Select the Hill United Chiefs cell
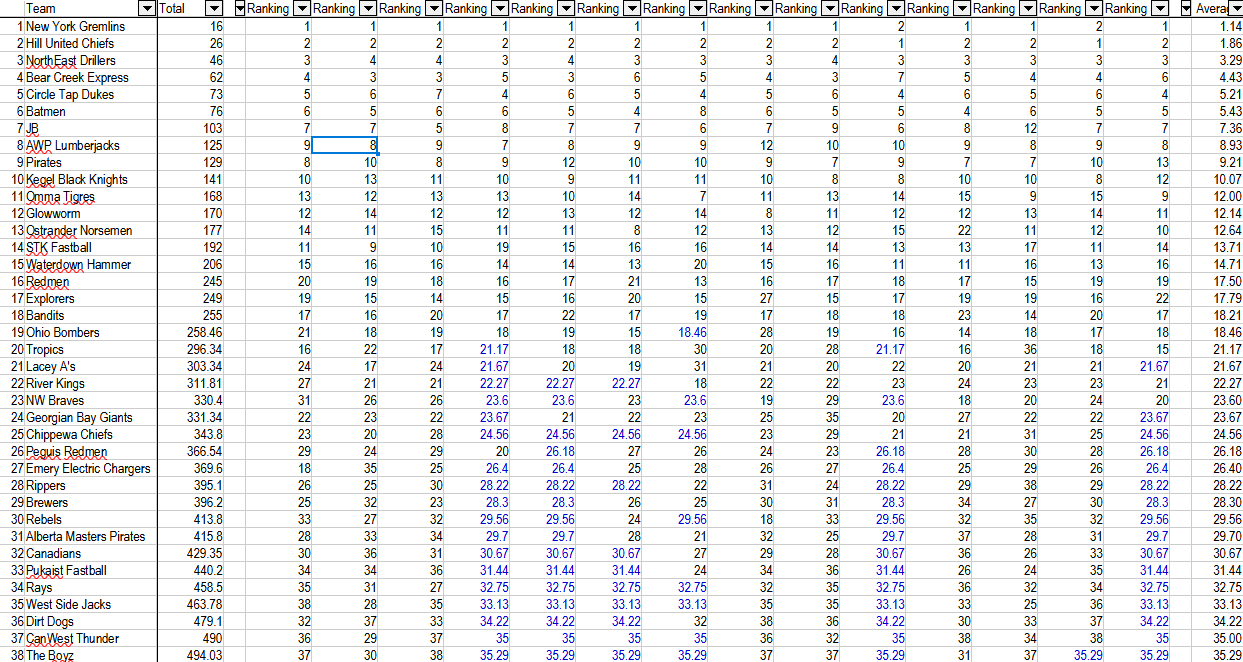The width and height of the screenshot is (1243, 662). [x=70, y=43]
